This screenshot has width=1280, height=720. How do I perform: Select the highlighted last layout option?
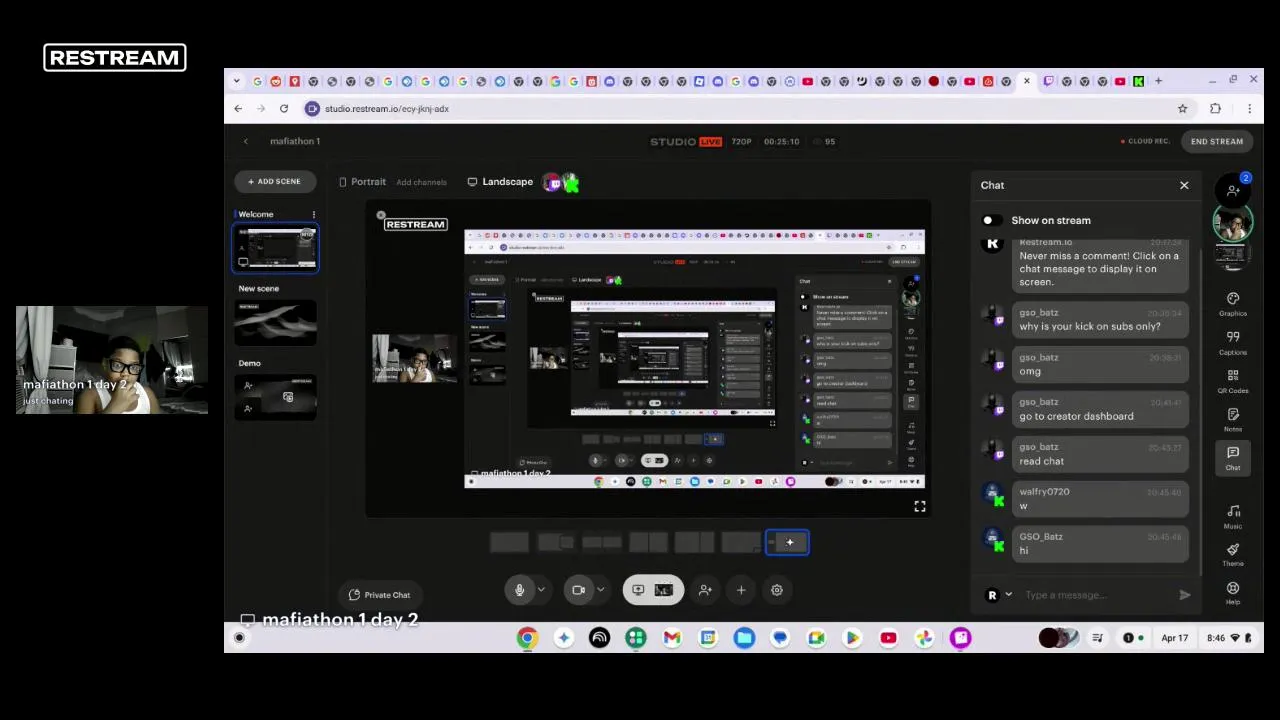point(787,542)
